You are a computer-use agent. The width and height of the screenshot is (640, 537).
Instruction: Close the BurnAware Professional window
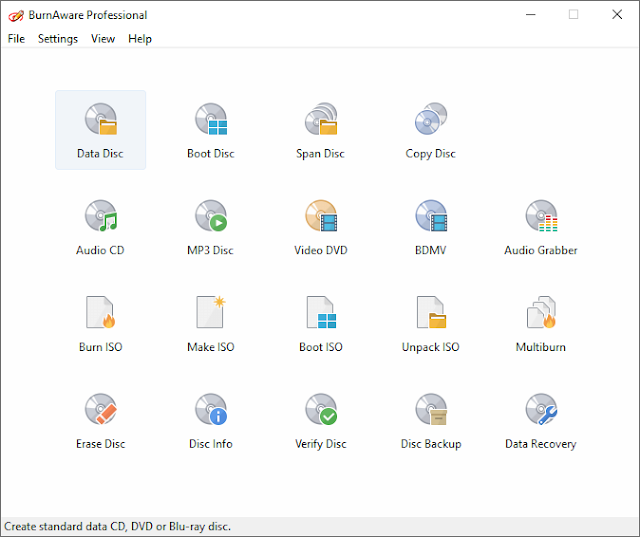(x=617, y=15)
